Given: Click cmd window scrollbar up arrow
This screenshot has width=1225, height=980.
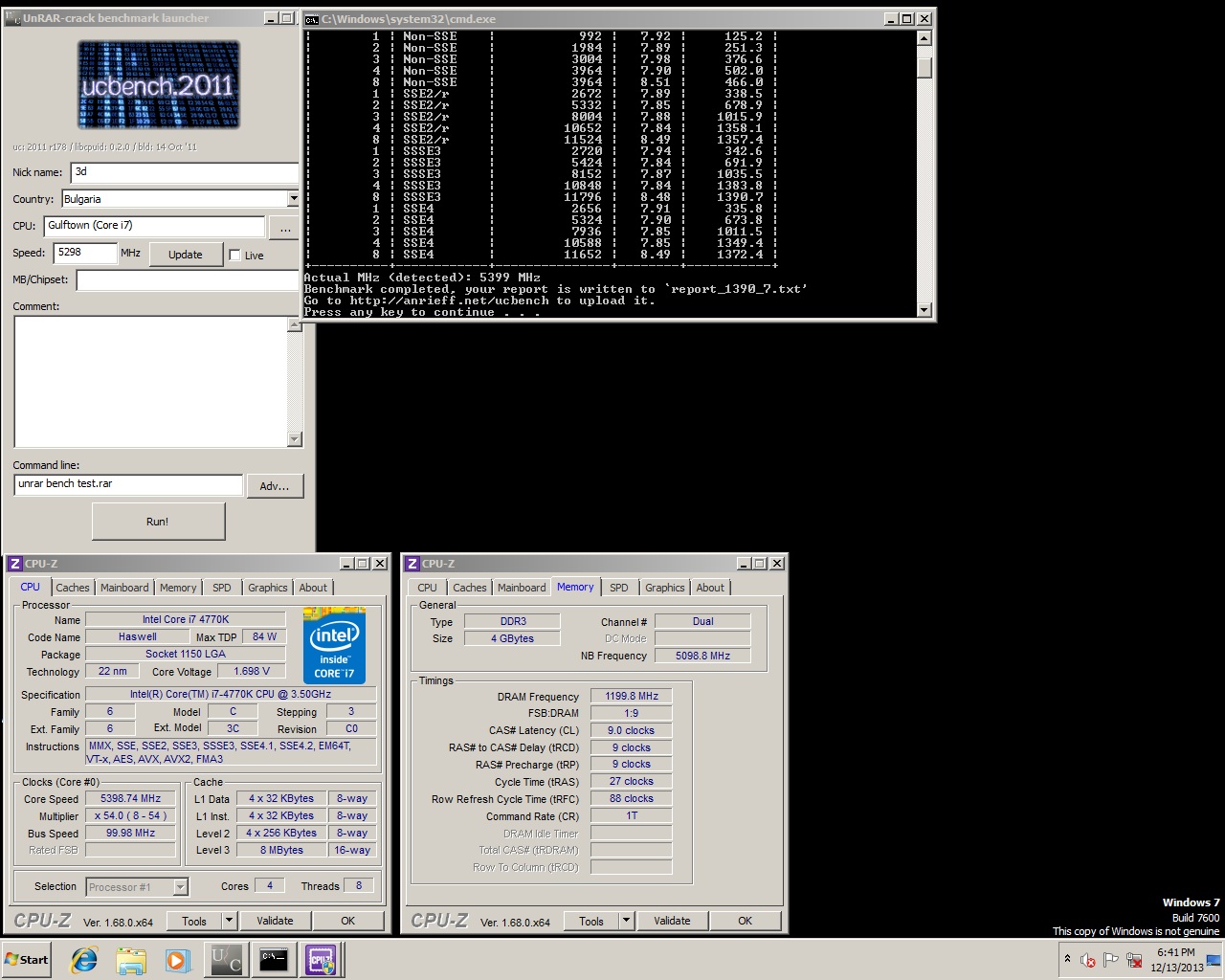Looking at the screenshot, I should [x=924, y=38].
